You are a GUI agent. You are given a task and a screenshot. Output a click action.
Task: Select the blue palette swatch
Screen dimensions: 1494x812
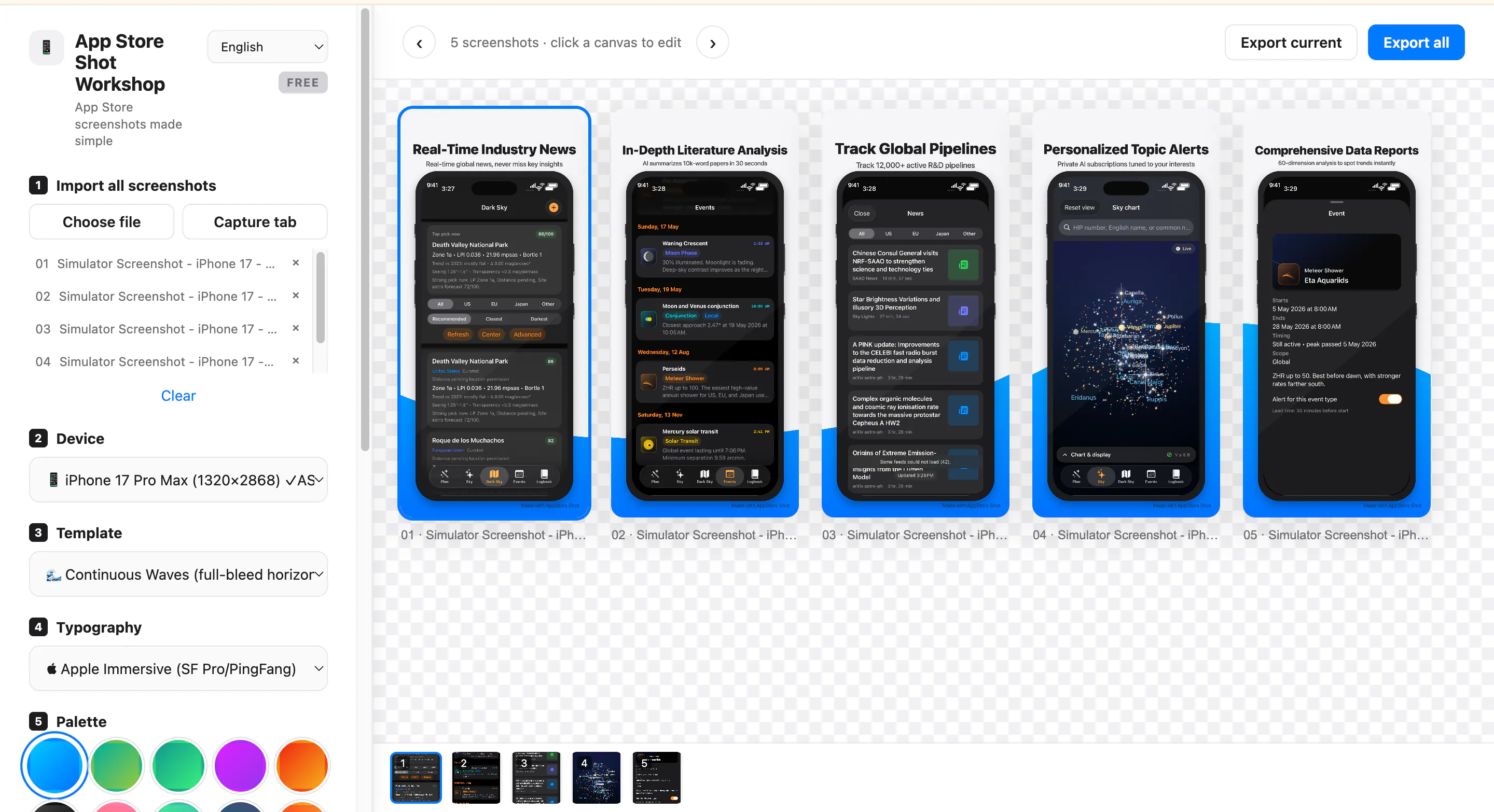pyautogui.click(x=54, y=766)
